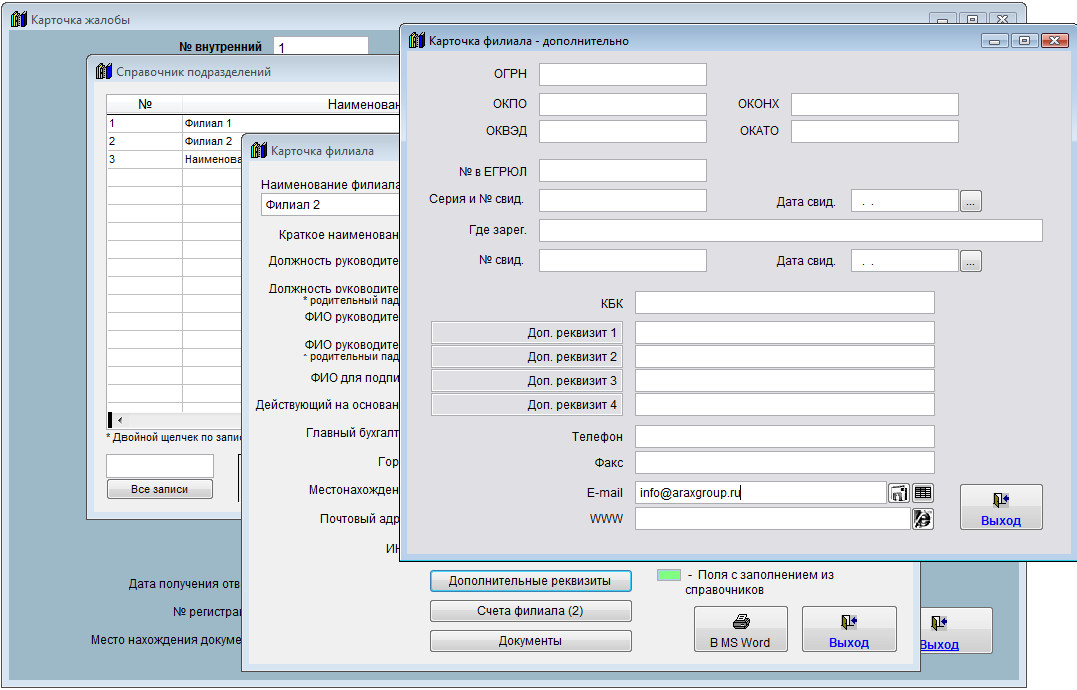Screen dimensions: 1077x690
Task: Click the WWW input field
Action: (x=773, y=518)
